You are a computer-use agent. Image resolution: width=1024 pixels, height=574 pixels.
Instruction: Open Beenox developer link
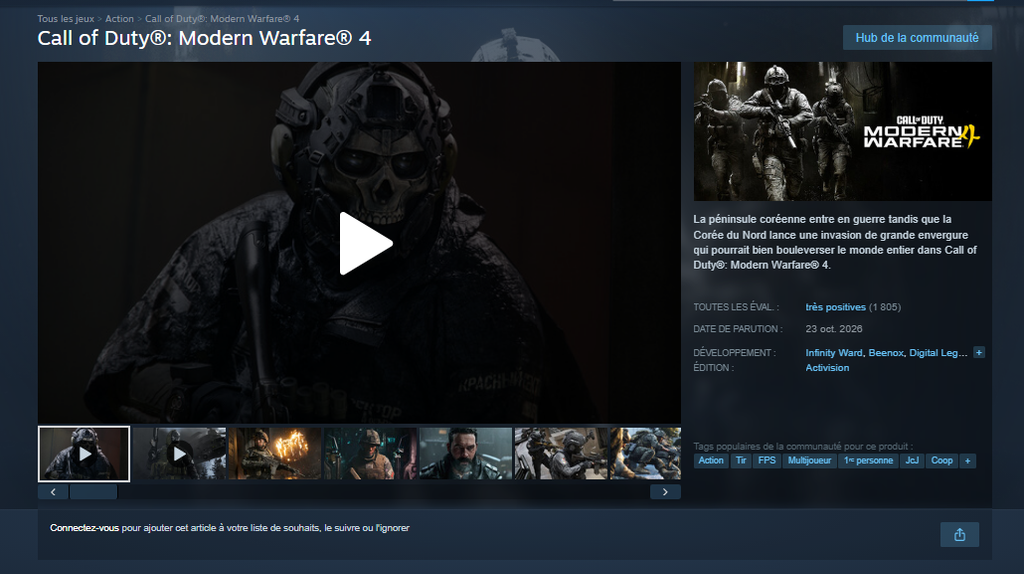(x=886, y=353)
